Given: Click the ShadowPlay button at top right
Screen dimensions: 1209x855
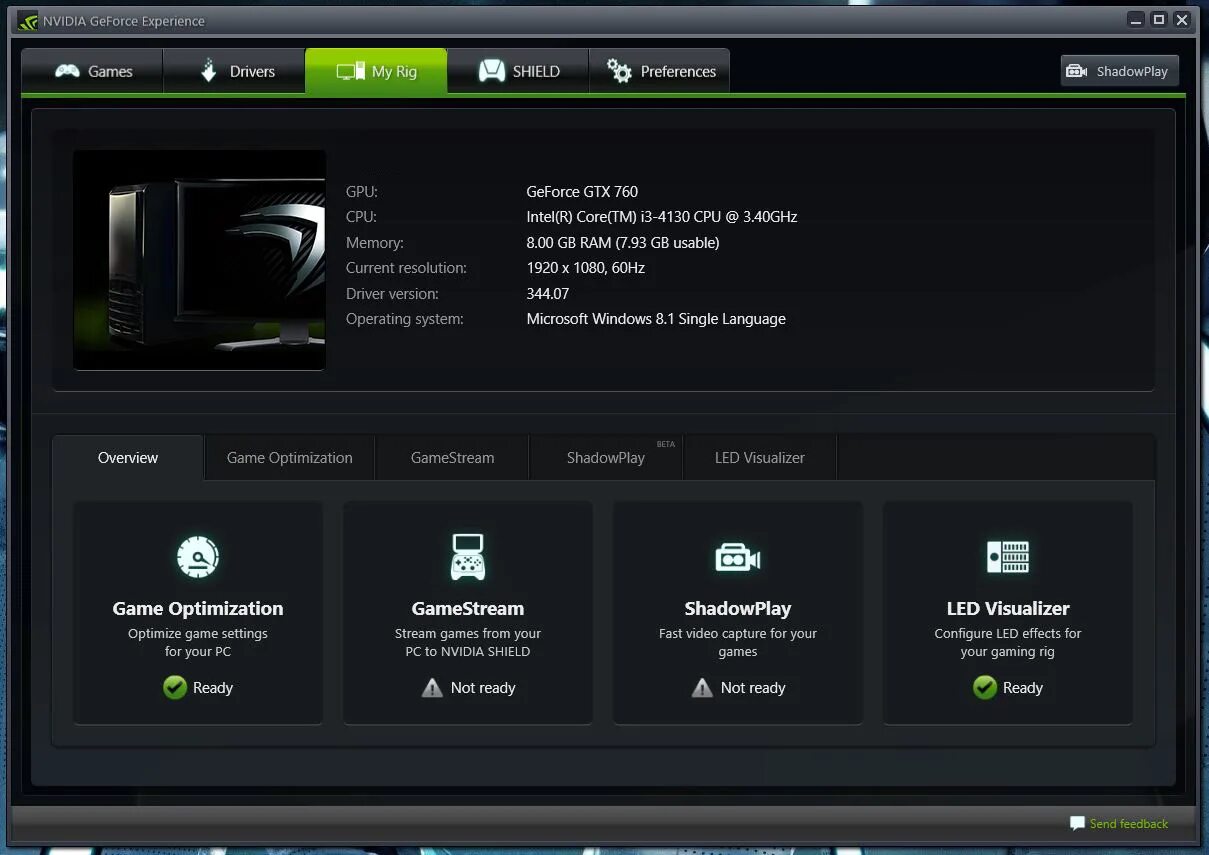Looking at the screenshot, I should click(x=1120, y=71).
